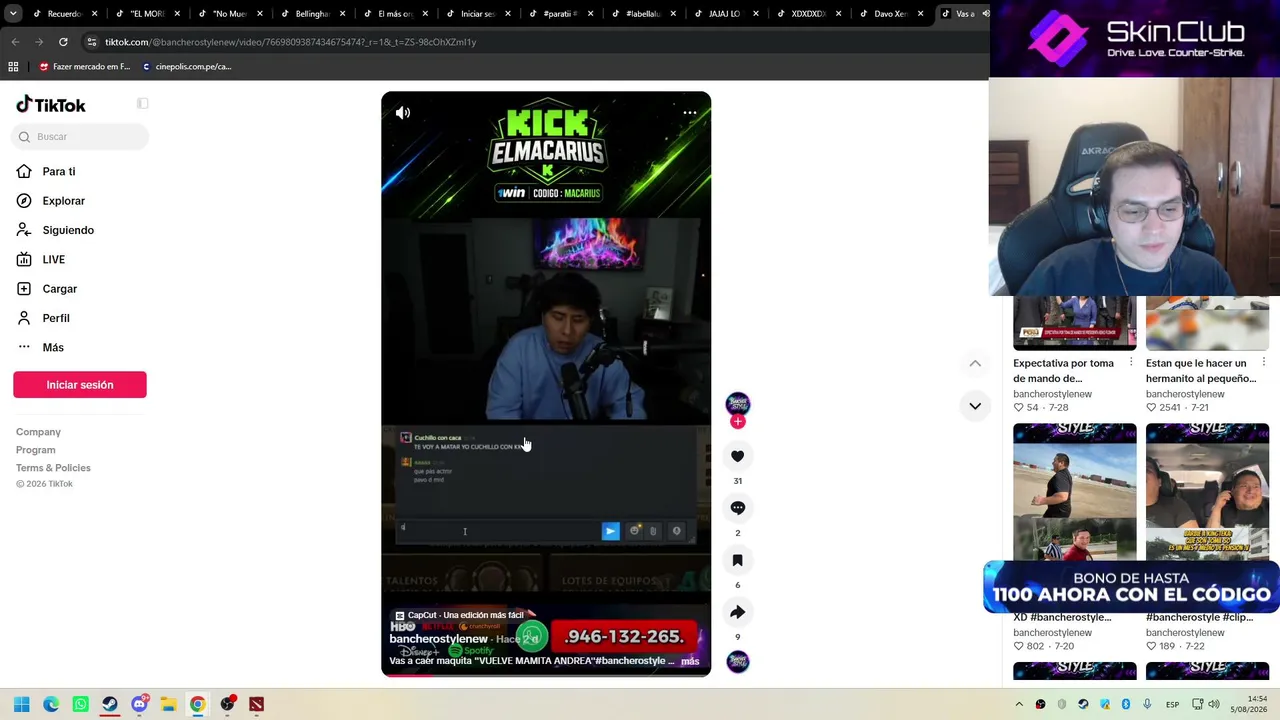Open the spinning sound disc icon
This screenshot has width=1280, height=720.
tap(737, 662)
